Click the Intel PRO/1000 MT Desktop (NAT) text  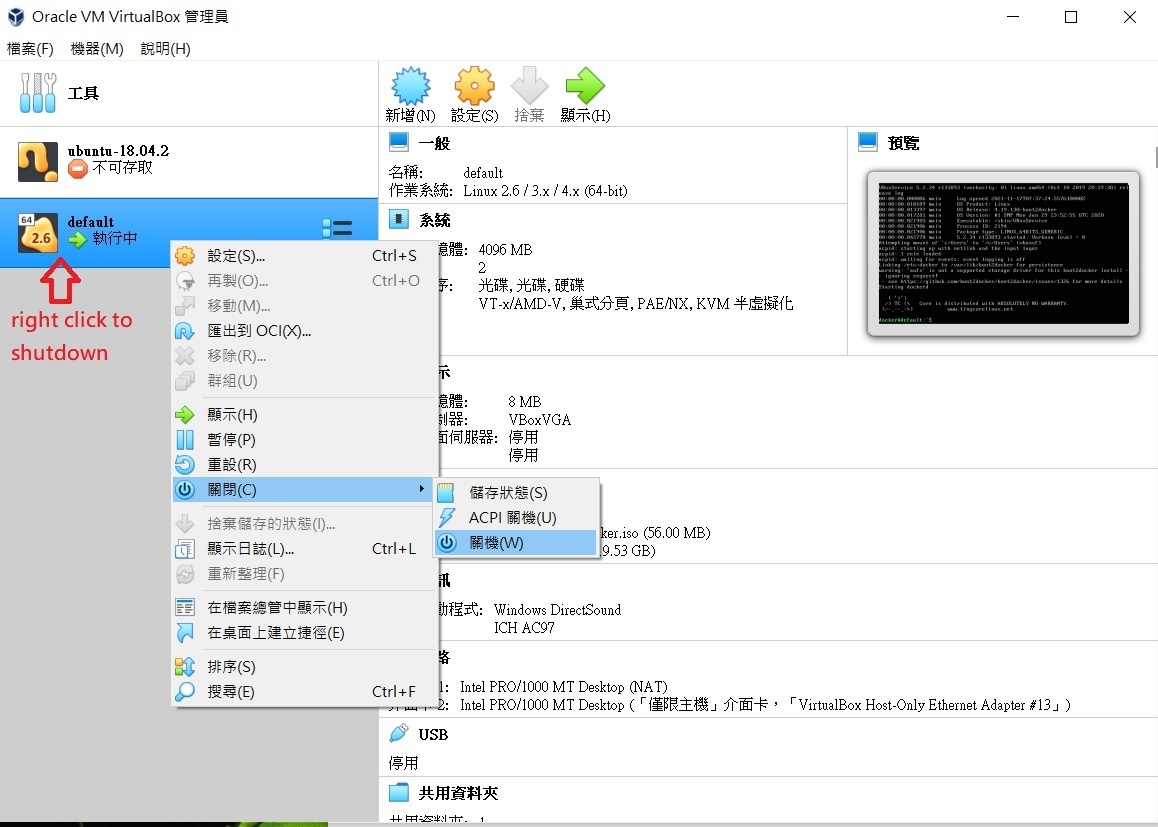(x=563, y=687)
